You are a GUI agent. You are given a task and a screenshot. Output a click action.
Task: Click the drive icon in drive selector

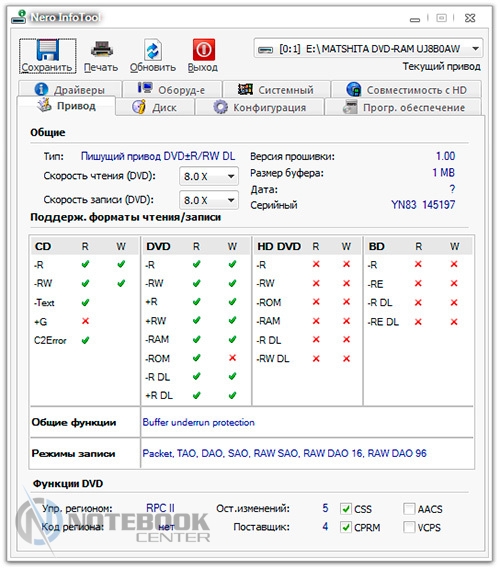point(265,49)
